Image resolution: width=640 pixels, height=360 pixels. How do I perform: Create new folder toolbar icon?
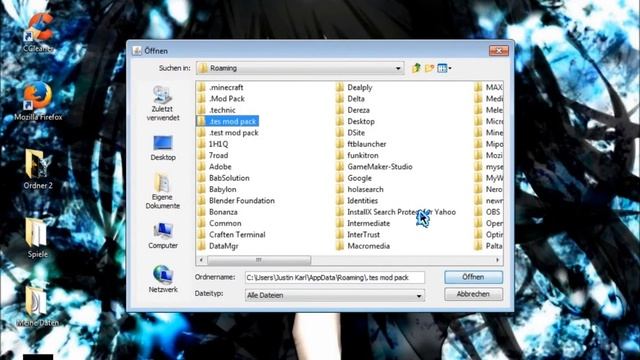tap(429, 68)
